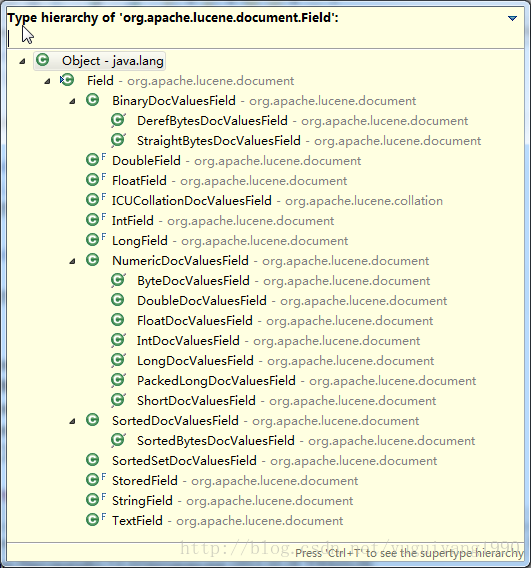Collapse the Field node
This screenshot has width=531, height=568.
pyautogui.click(x=47, y=81)
